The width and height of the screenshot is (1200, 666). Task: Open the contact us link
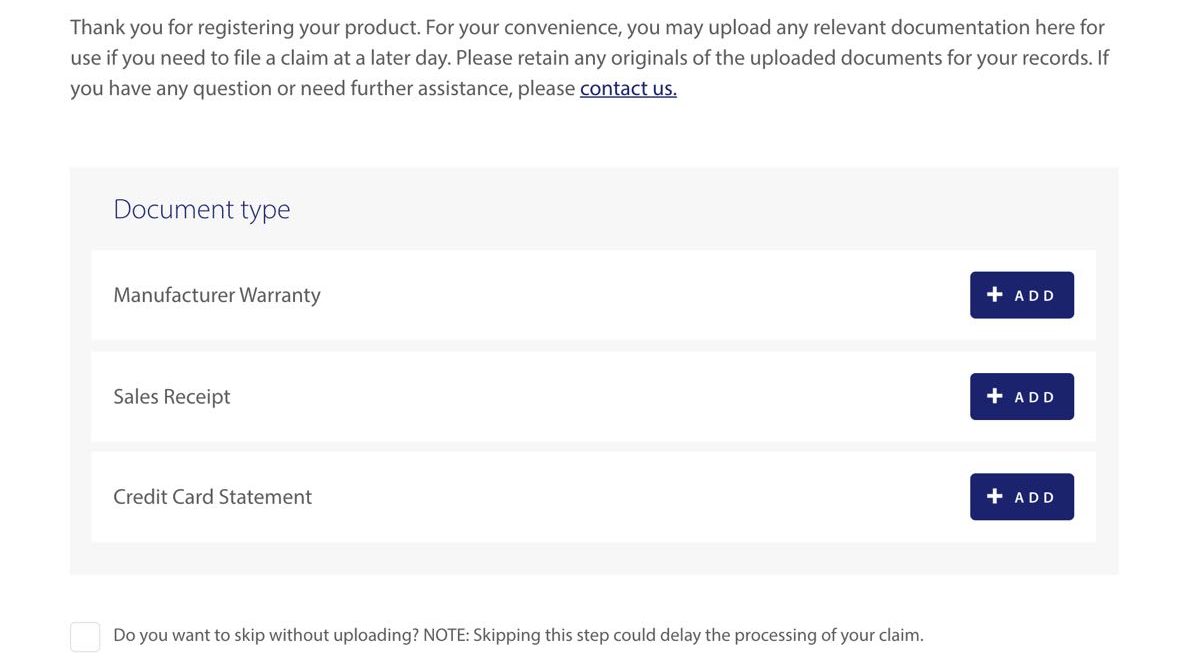[628, 88]
